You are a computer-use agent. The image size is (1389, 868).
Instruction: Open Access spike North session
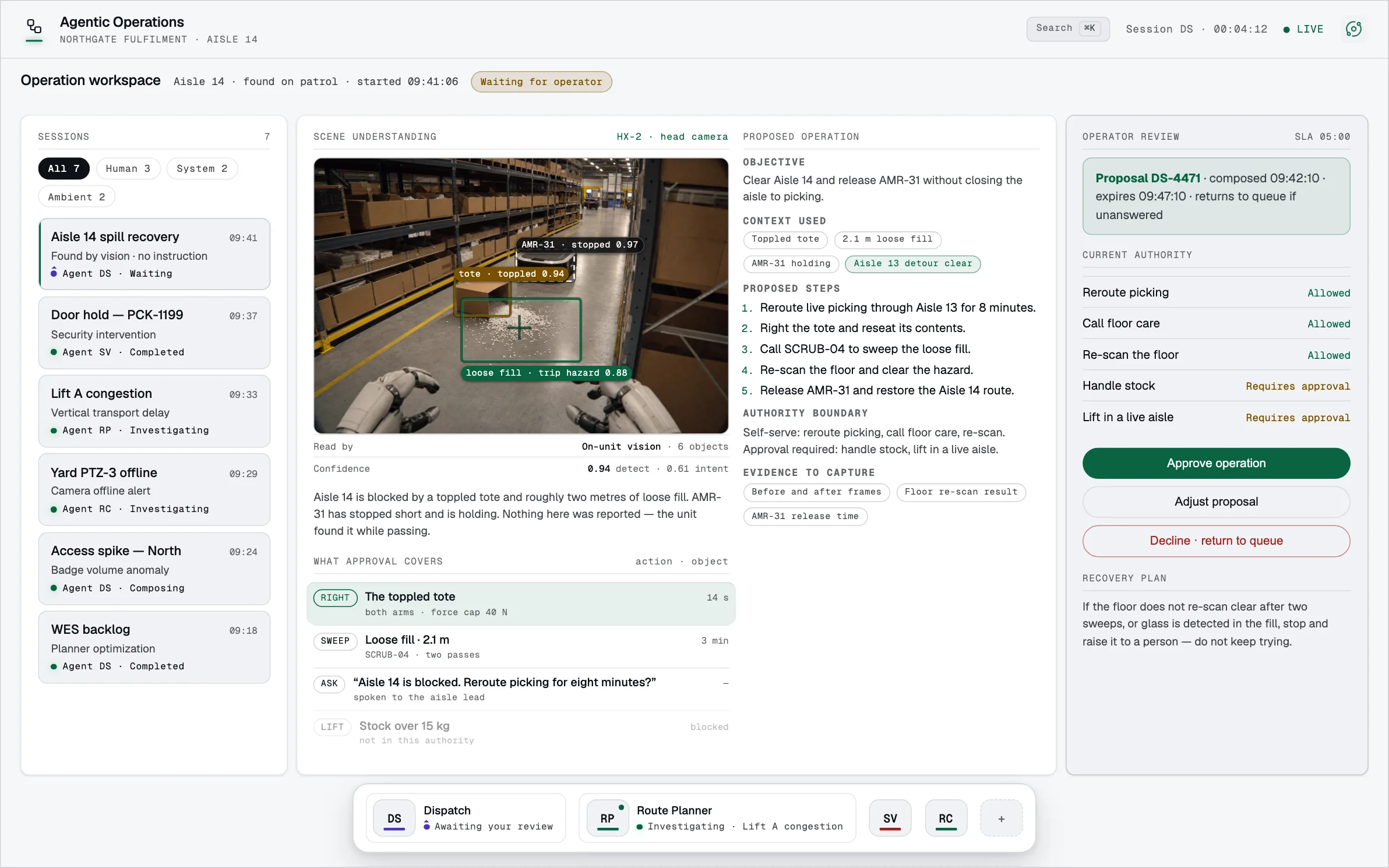click(x=154, y=569)
